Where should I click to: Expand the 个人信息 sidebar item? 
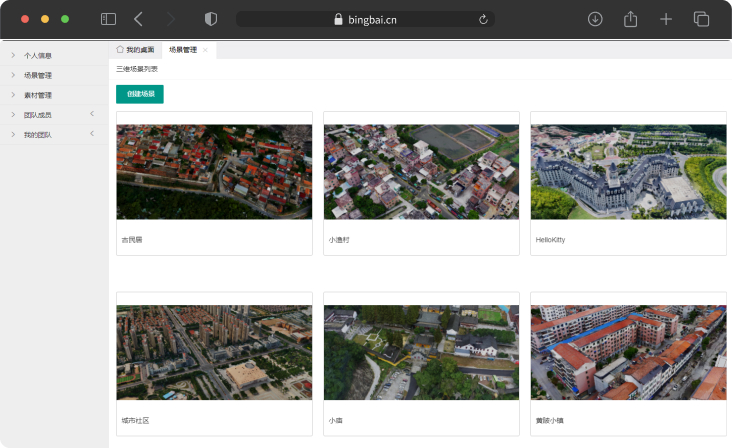click(38, 56)
